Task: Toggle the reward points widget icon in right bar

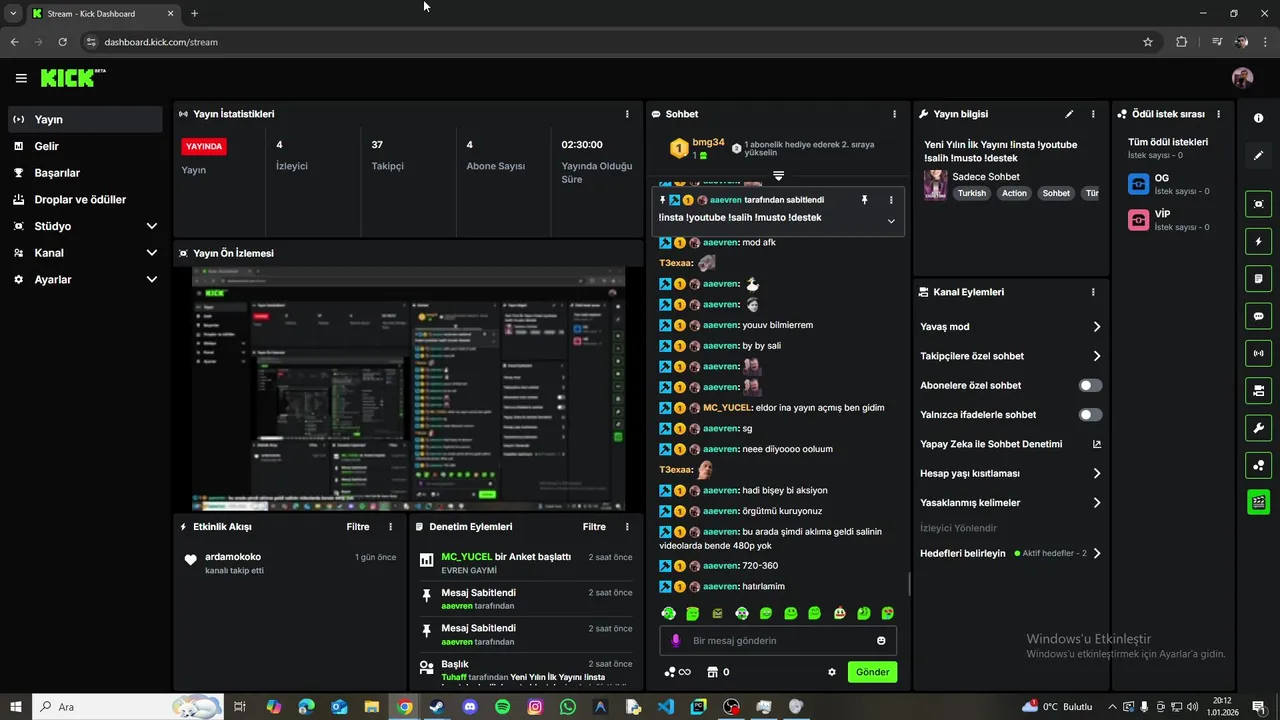Action: 1258,465
